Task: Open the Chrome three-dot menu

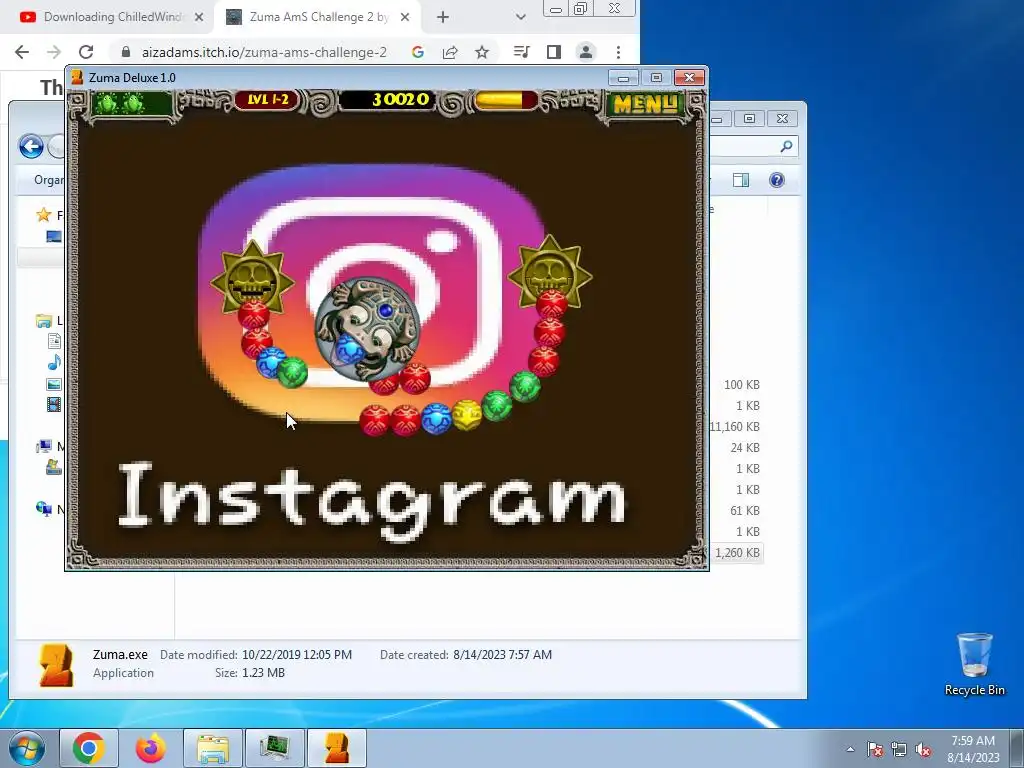Action: tap(618, 52)
